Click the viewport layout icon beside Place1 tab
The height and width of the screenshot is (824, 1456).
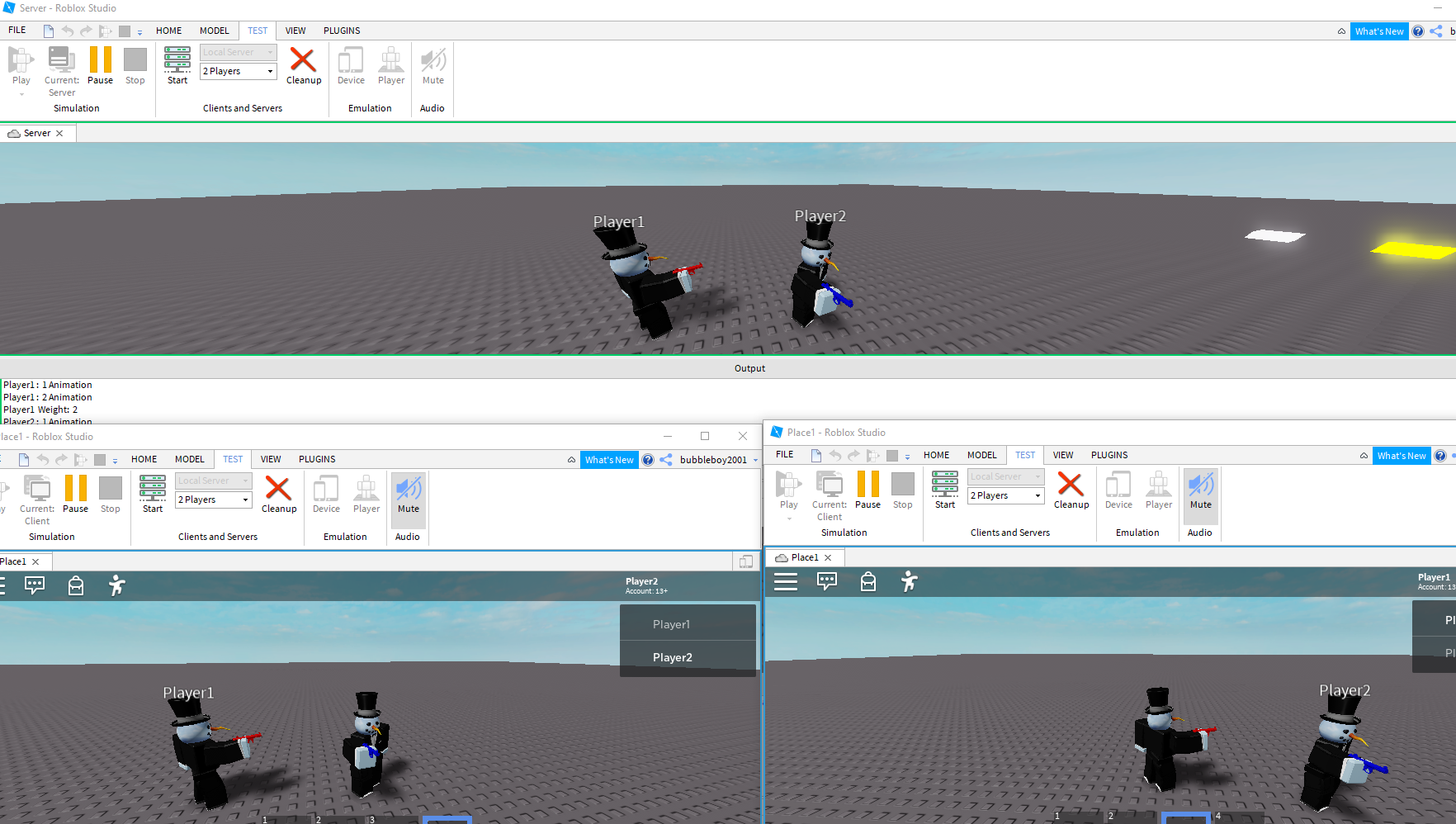click(x=746, y=561)
